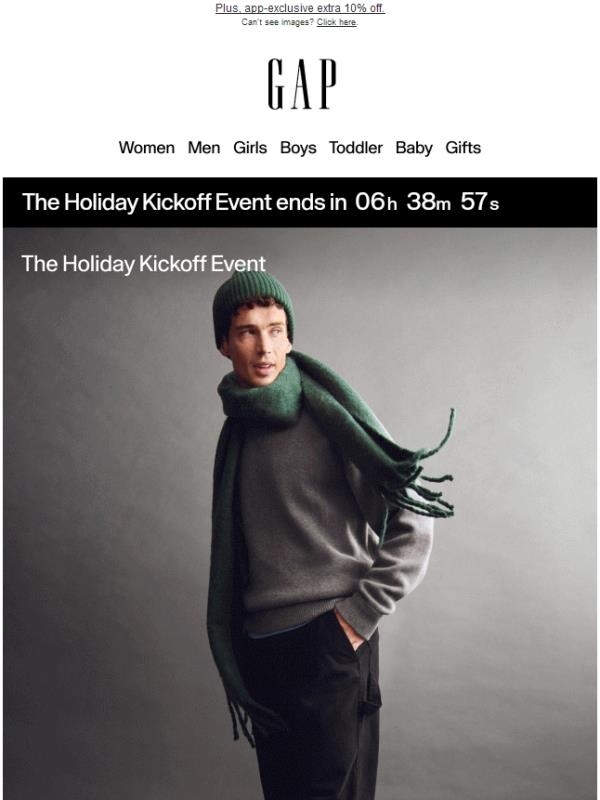Click the 'Can't see images?' text
The height and width of the screenshot is (800, 600).
coord(278,22)
